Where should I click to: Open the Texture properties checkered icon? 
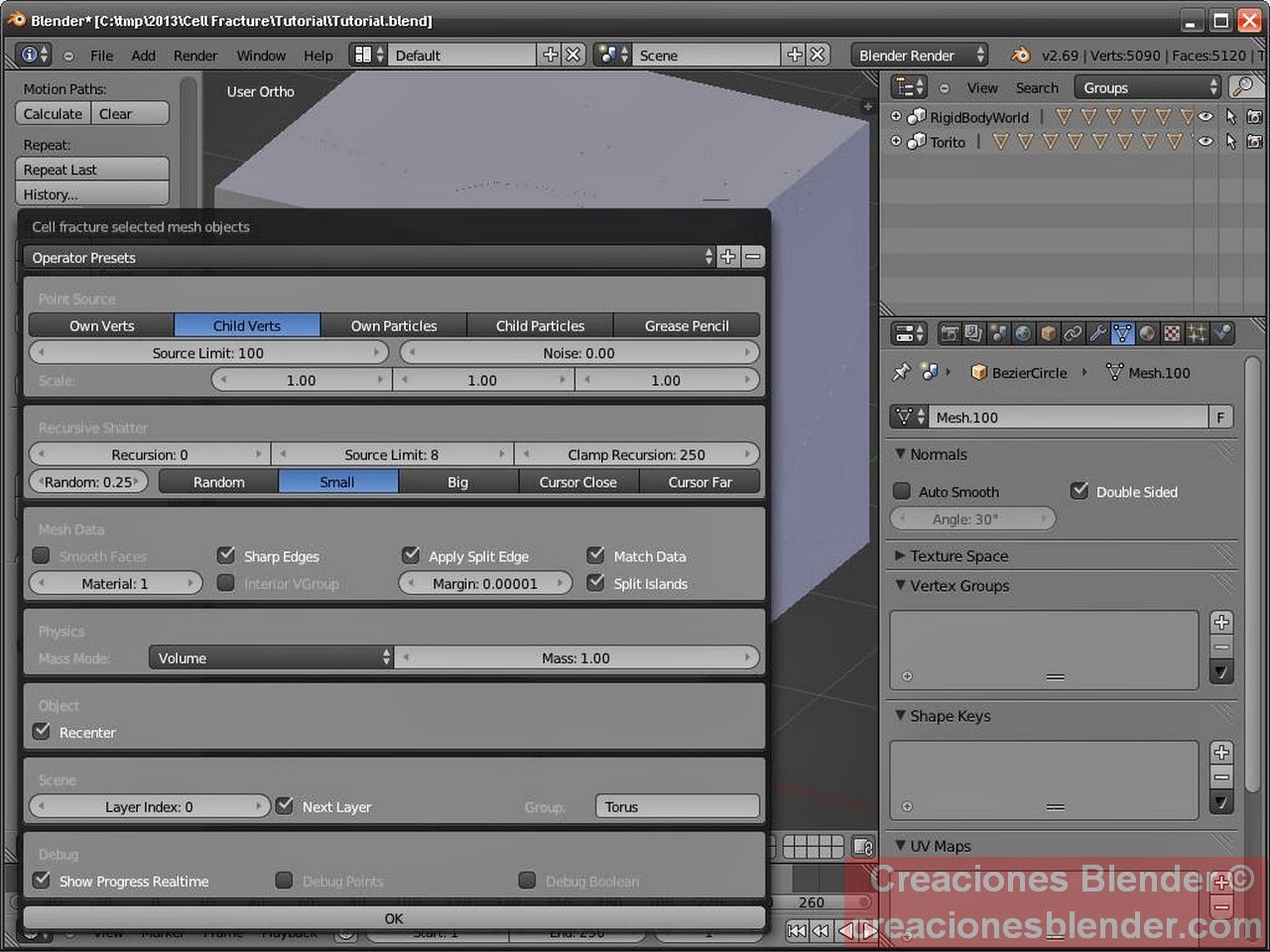tap(1172, 333)
